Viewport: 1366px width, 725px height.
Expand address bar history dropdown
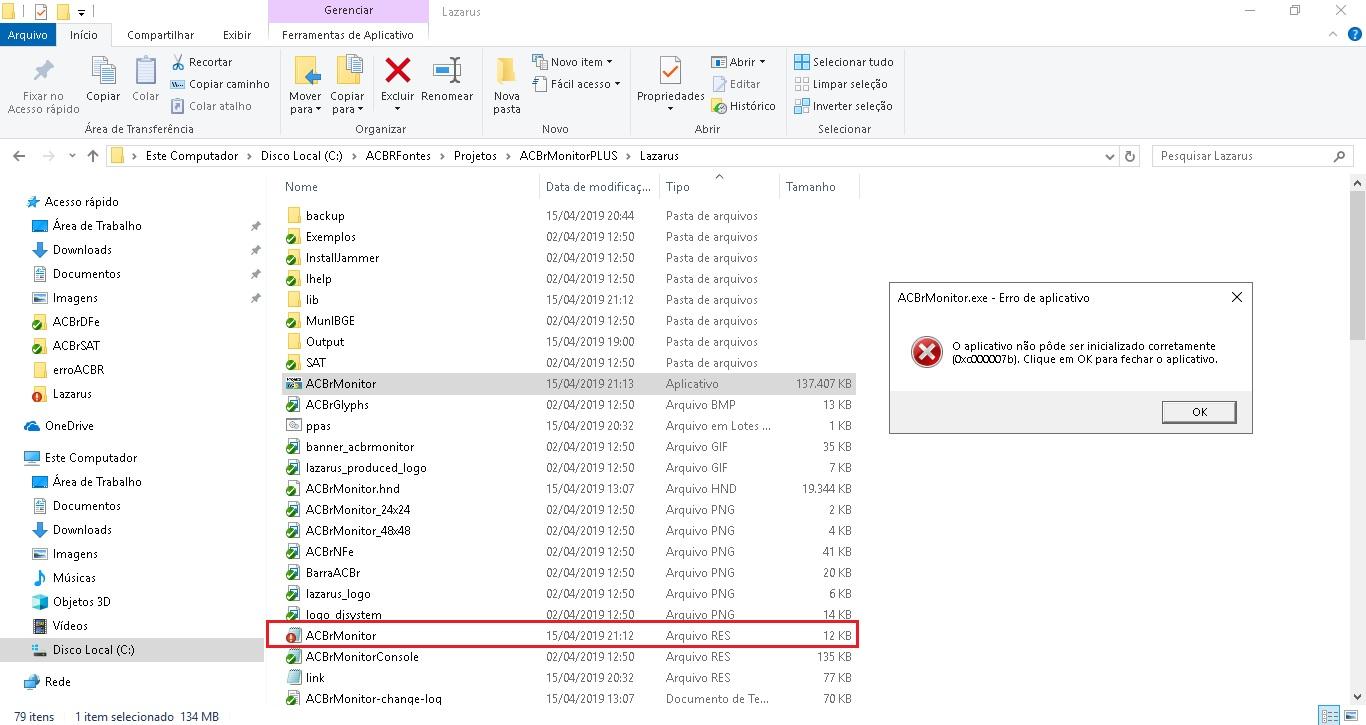point(1109,156)
